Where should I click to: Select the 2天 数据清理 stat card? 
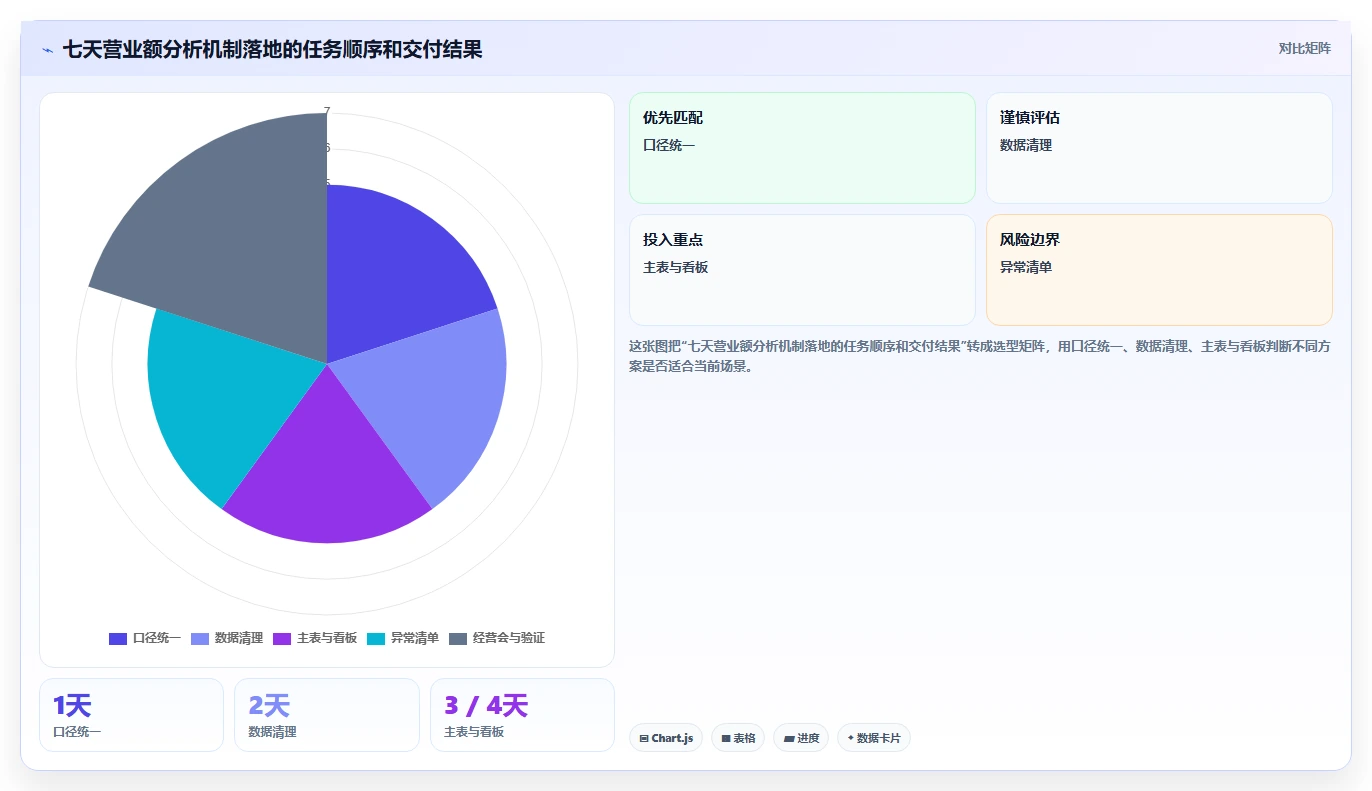(x=327, y=715)
